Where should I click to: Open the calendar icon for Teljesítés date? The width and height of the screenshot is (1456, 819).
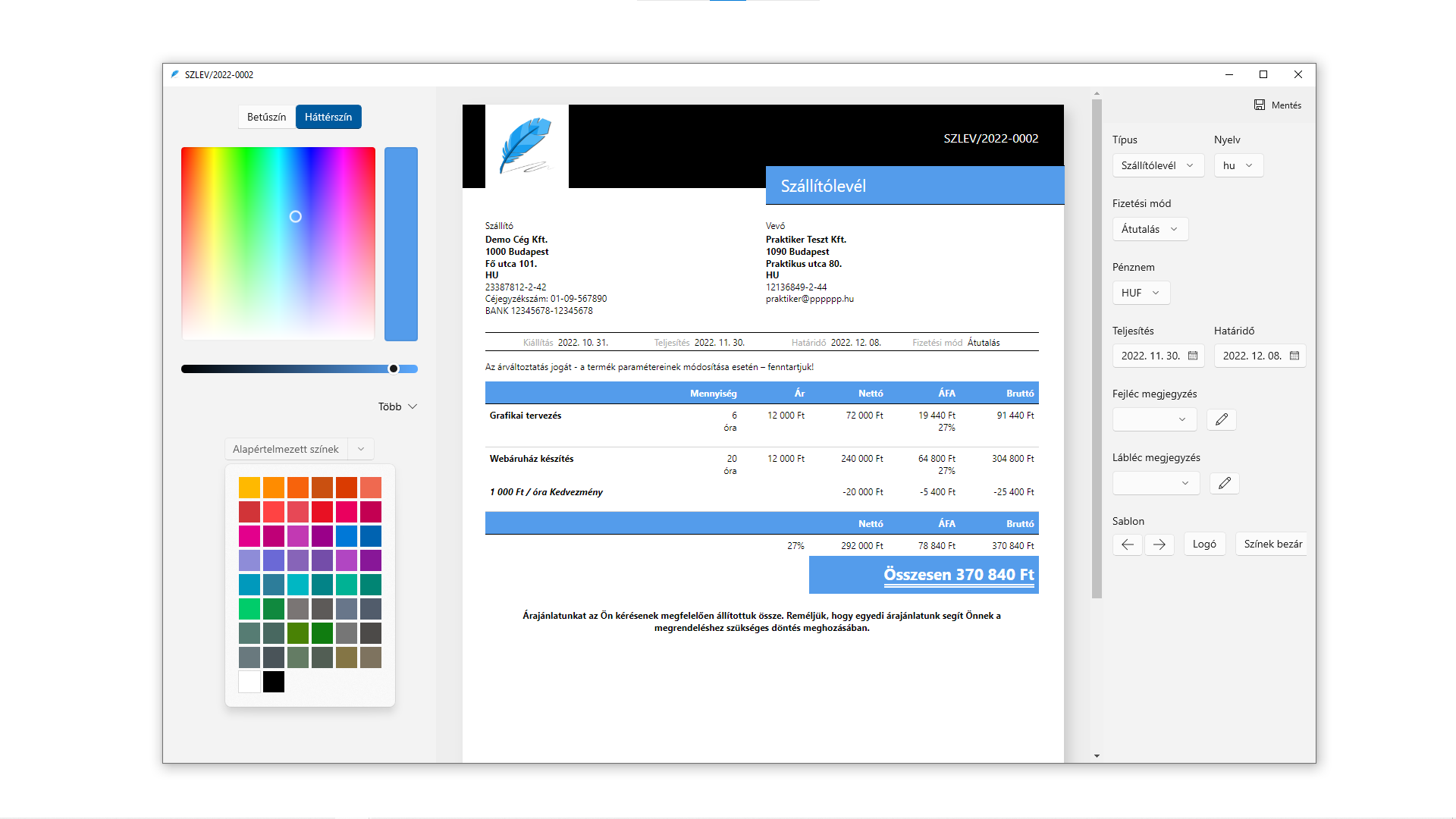pos(1194,356)
